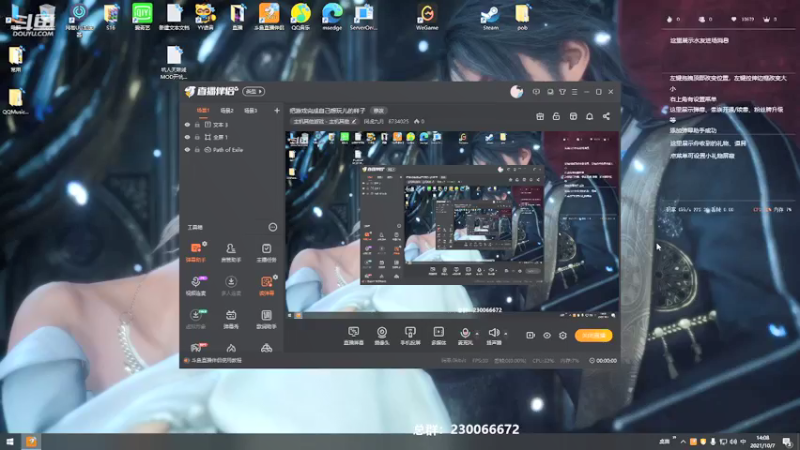Click the skin shirt icon in title bar
The image size is (800, 450).
pos(562,92)
